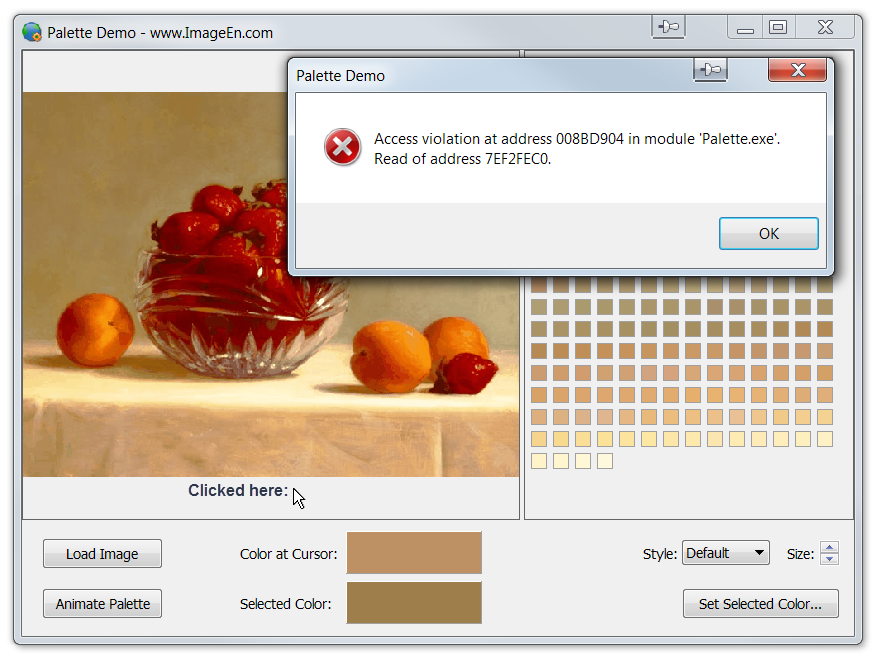This screenshot has width=879, height=660.
Task: Open the Style dropdown showing Default
Action: coord(725,553)
